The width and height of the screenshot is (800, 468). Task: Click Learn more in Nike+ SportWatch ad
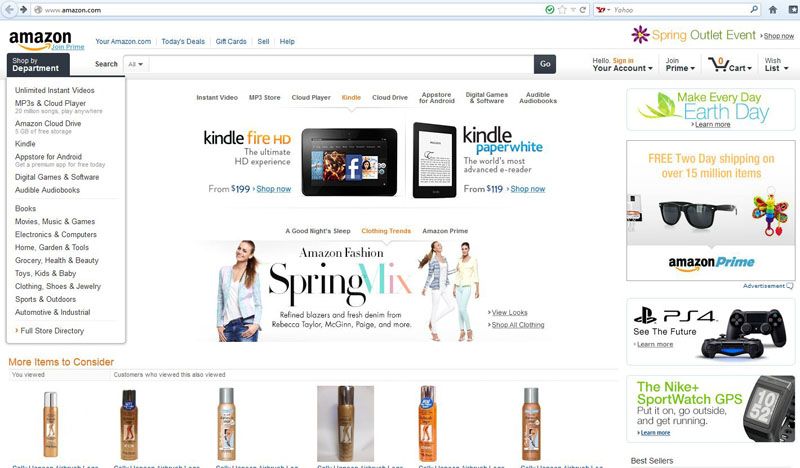tap(655, 433)
